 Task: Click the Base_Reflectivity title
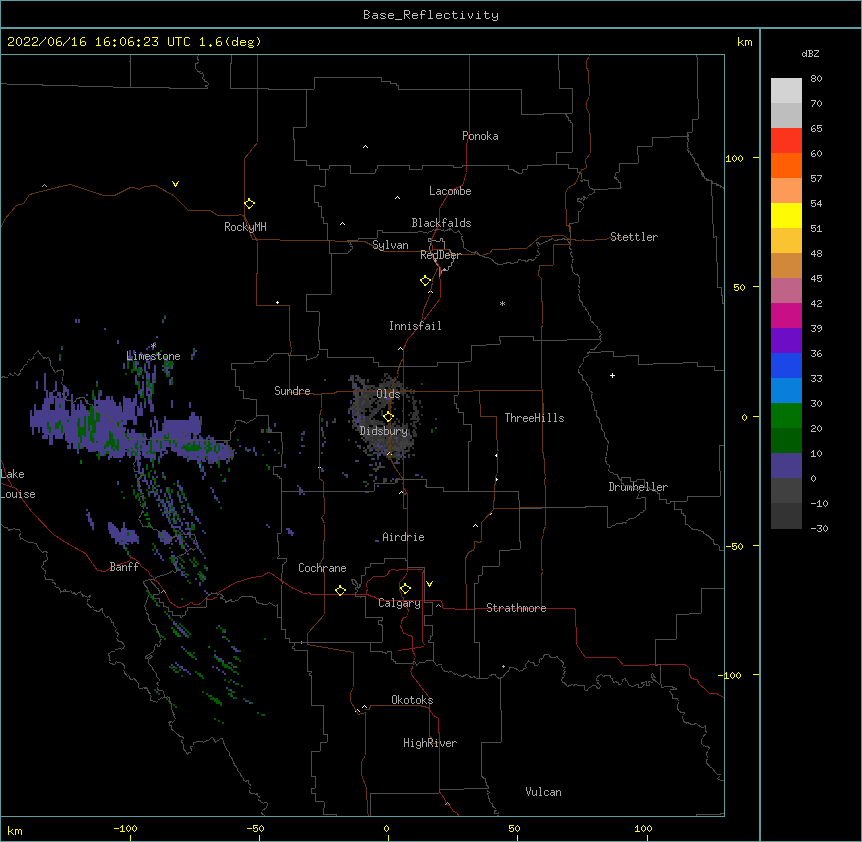[x=431, y=15]
